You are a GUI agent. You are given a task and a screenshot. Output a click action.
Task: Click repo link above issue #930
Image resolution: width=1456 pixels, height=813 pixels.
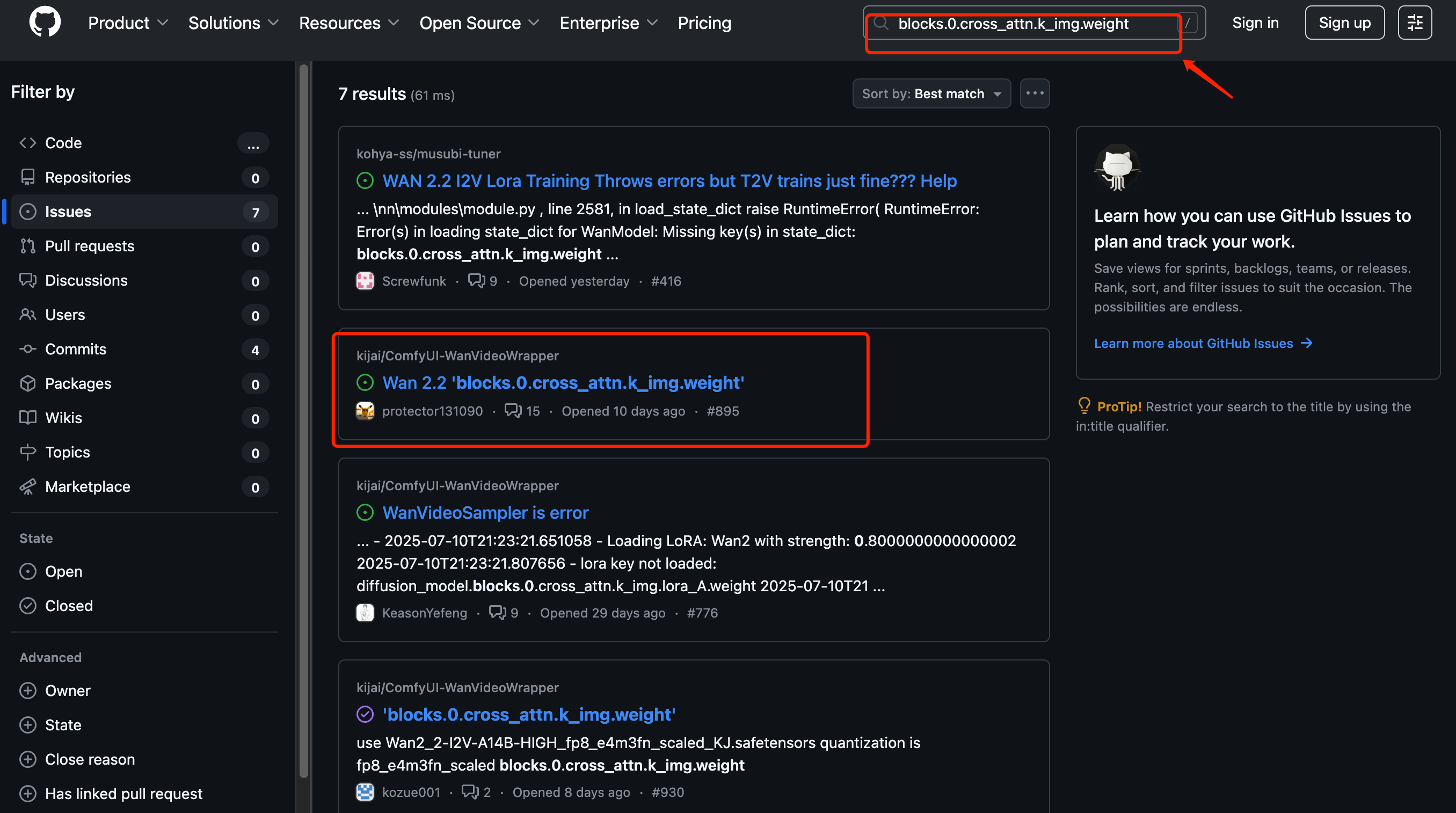pos(457,687)
